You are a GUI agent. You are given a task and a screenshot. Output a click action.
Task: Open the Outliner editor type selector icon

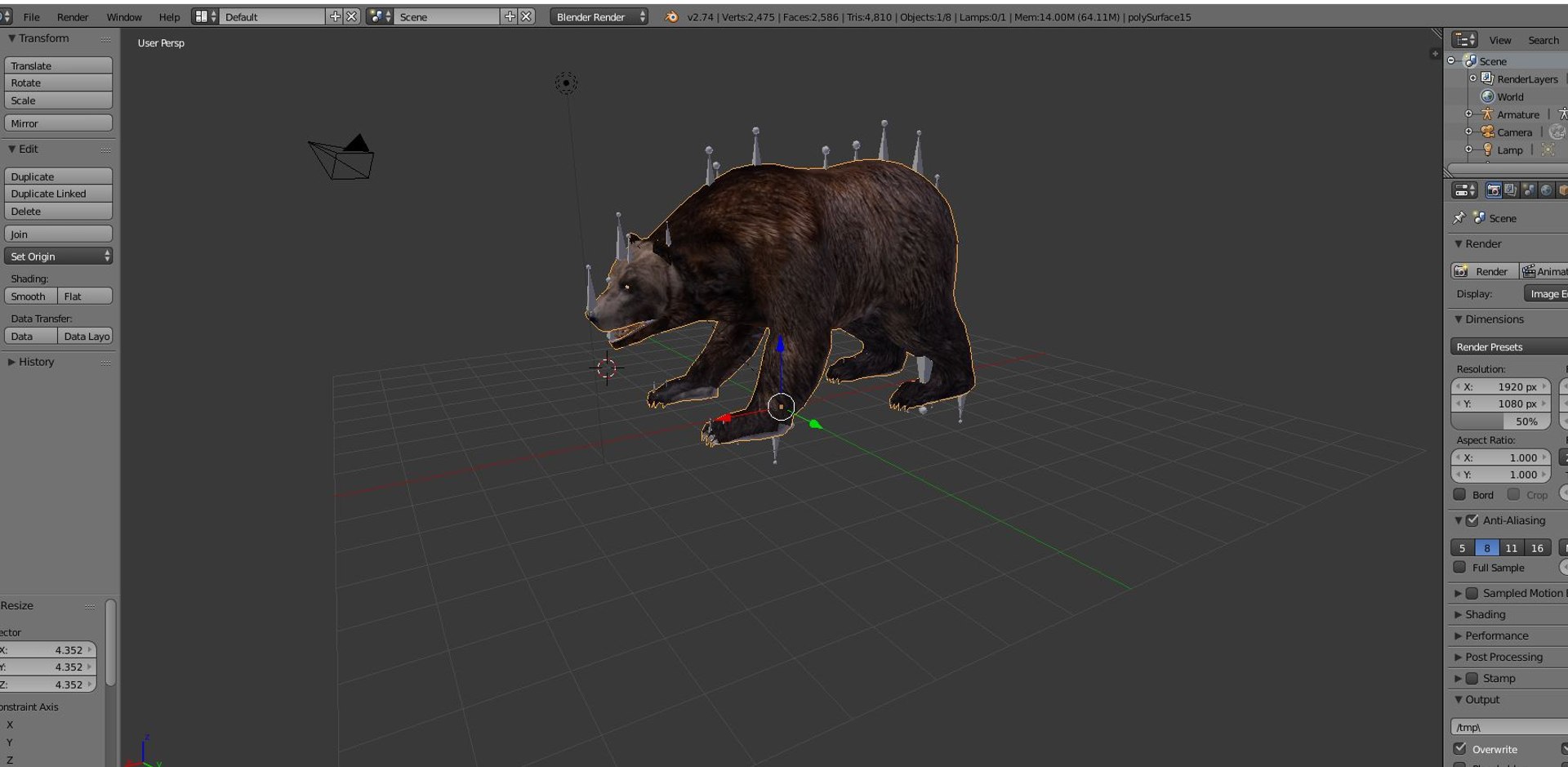(x=1464, y=39)
